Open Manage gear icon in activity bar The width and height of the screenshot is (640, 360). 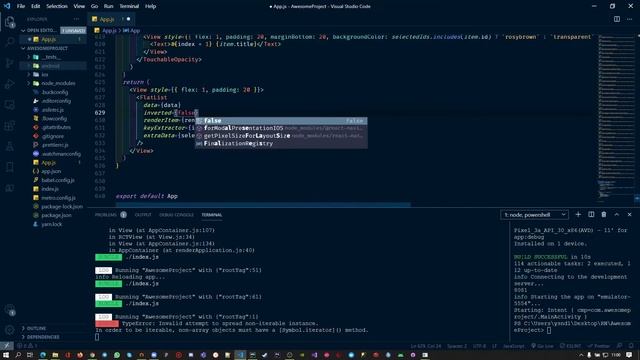pos(9,330)
